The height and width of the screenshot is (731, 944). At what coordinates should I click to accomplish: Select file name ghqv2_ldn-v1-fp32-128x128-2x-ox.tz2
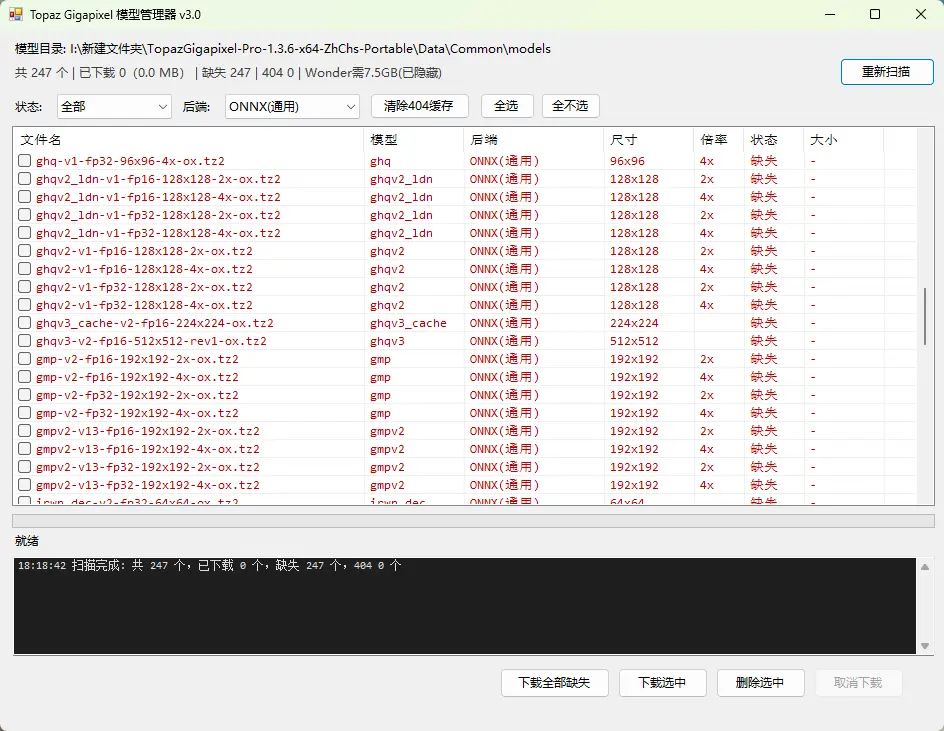[158, 215]
